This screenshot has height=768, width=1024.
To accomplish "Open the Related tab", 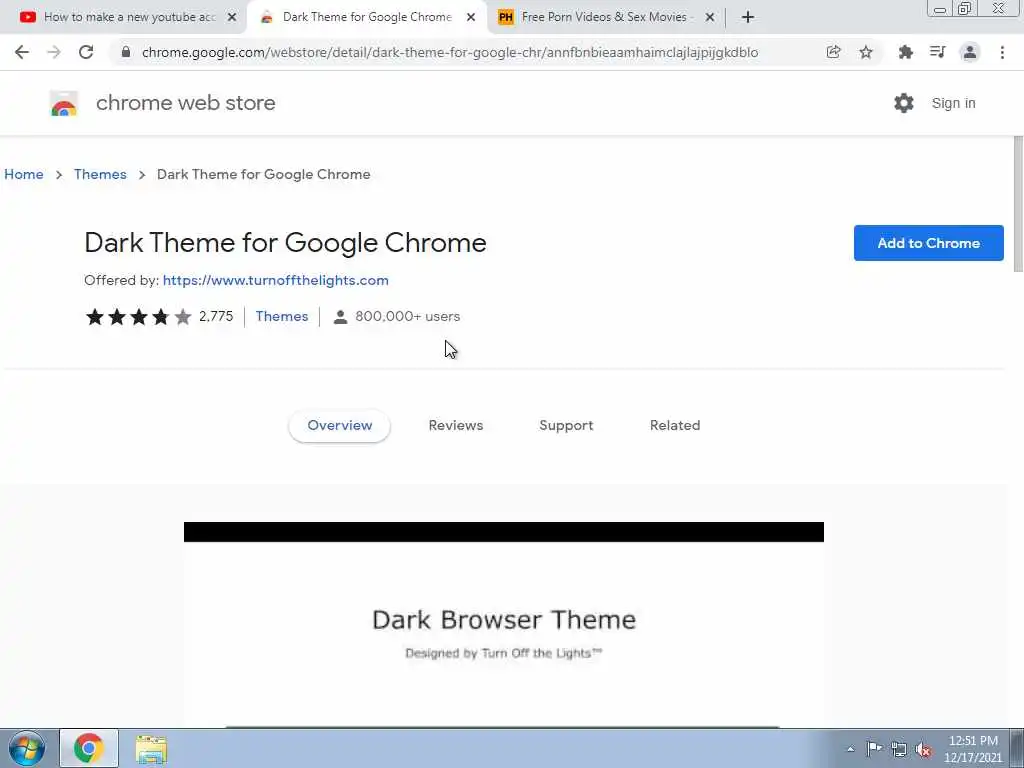I will 675,425.
